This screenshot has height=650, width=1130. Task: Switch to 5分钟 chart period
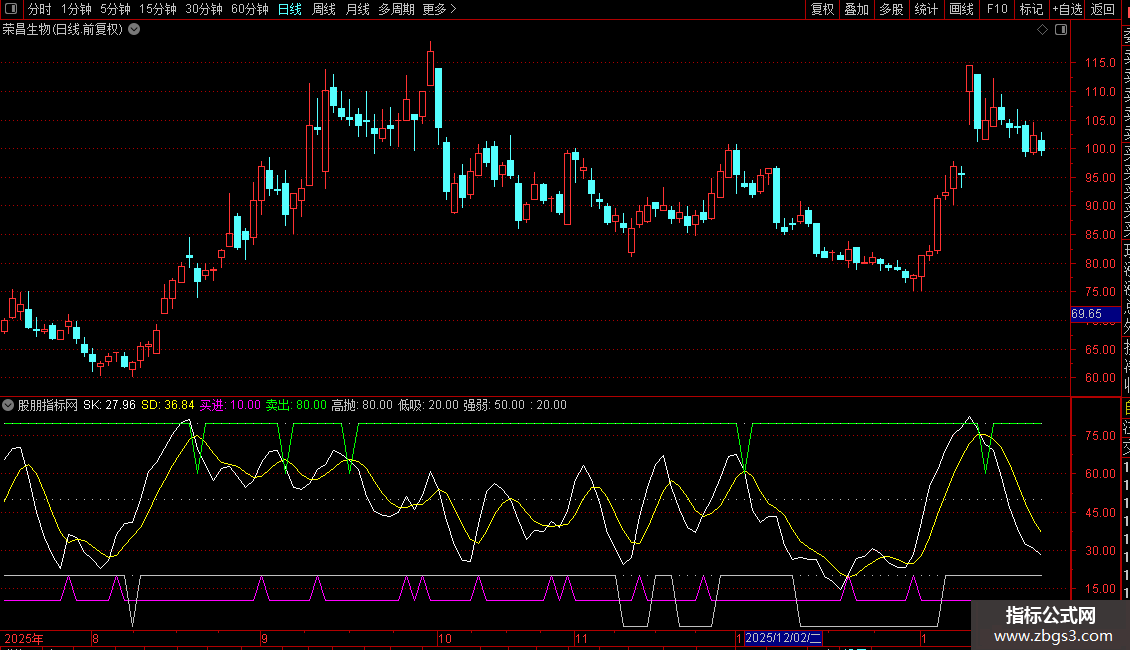[x=115, y=10]
